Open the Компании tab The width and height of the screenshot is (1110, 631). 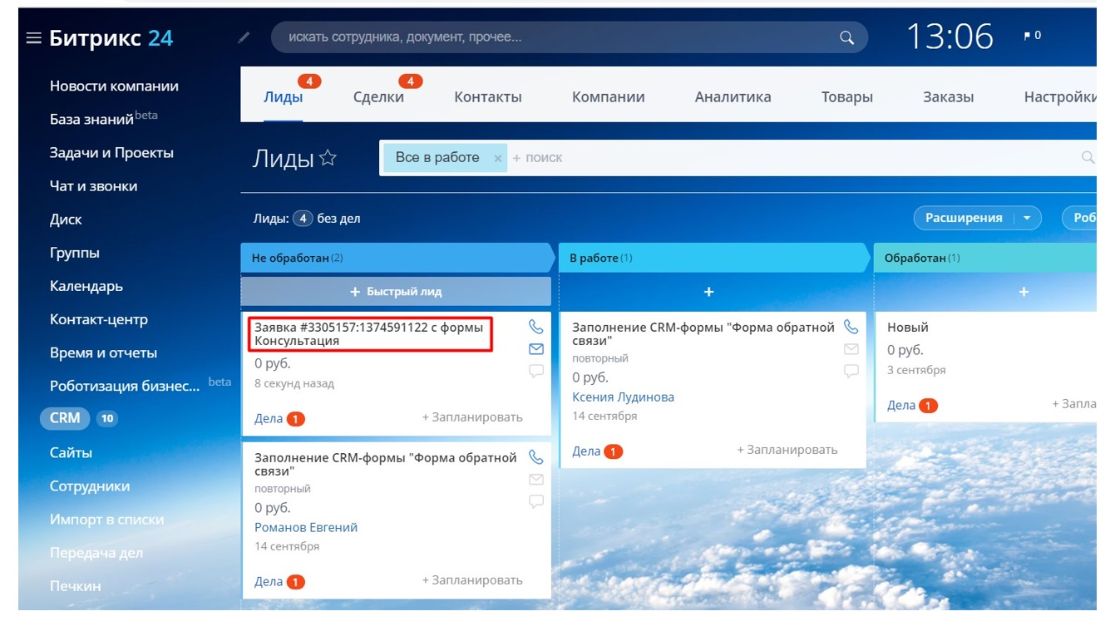click(608, 97)
